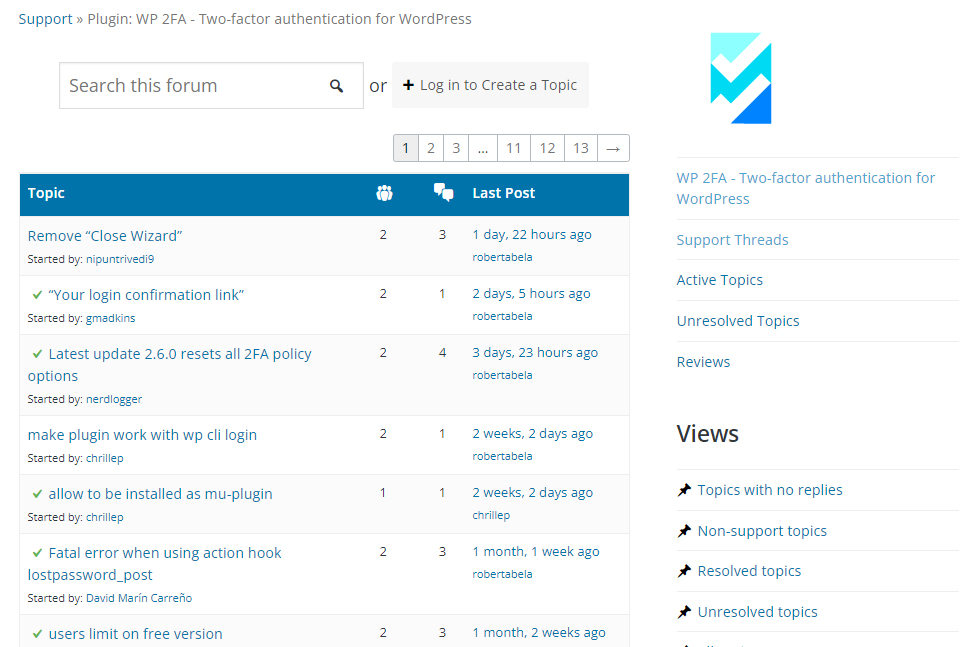This screenshot has height=647, width=970.
Task: Open Support Threads sidebar link
Action: (732, 240)
